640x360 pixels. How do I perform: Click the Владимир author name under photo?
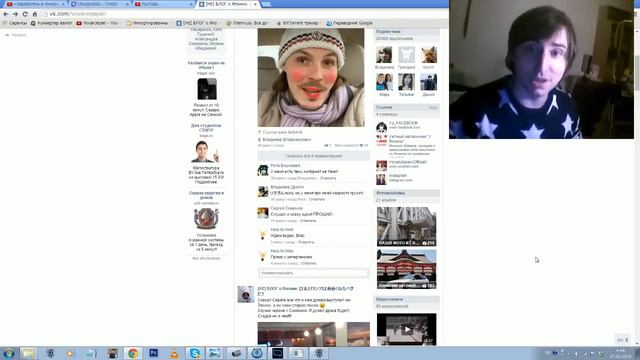287,140
